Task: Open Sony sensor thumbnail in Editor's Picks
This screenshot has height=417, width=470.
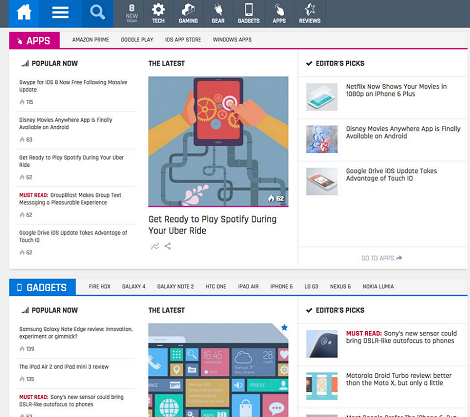Action: click(322, 344)
